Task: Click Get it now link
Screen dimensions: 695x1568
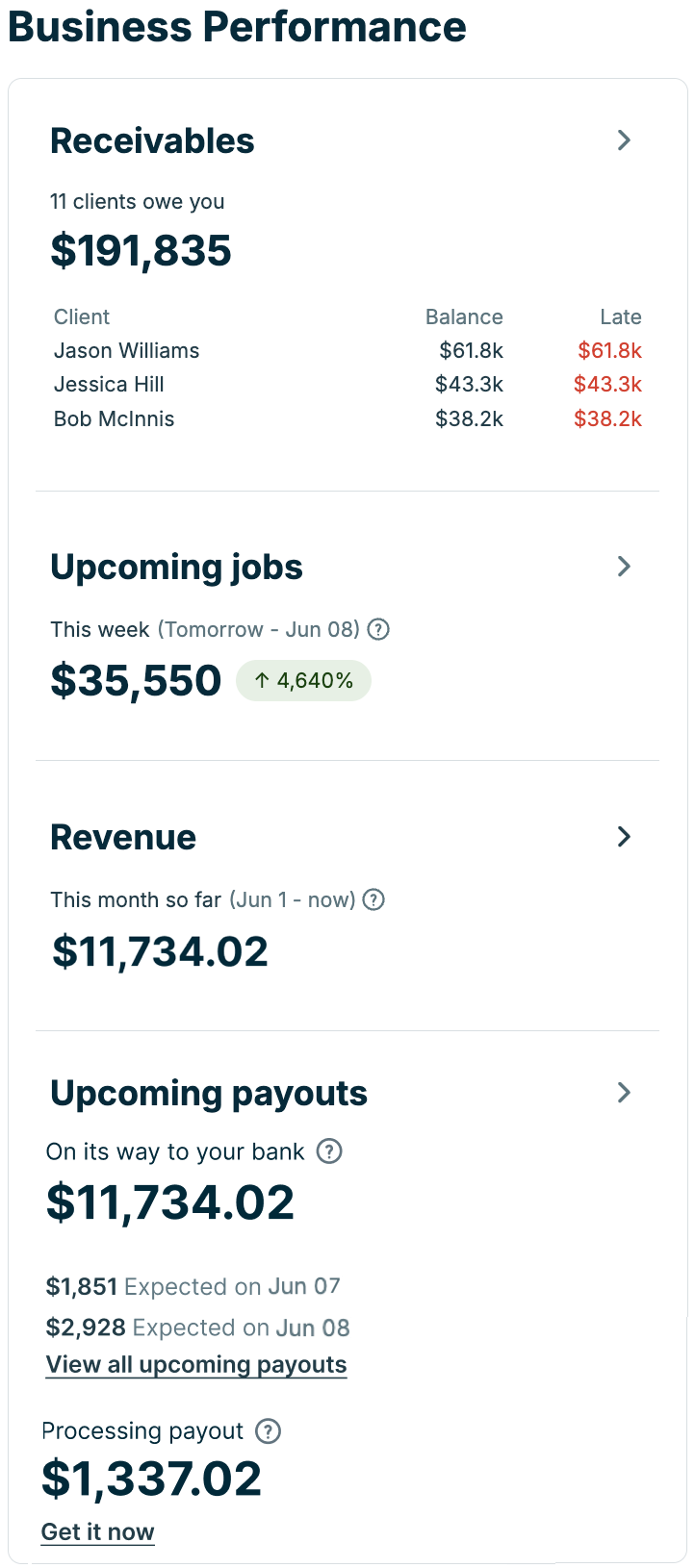Action: tap(98, 1532)
